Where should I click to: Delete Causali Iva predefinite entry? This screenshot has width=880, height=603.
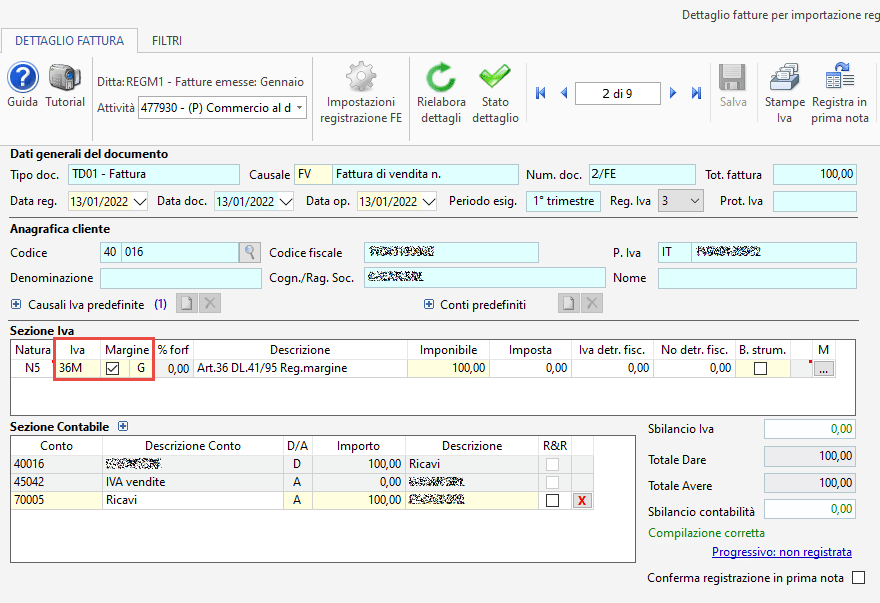tap(210, 304)
